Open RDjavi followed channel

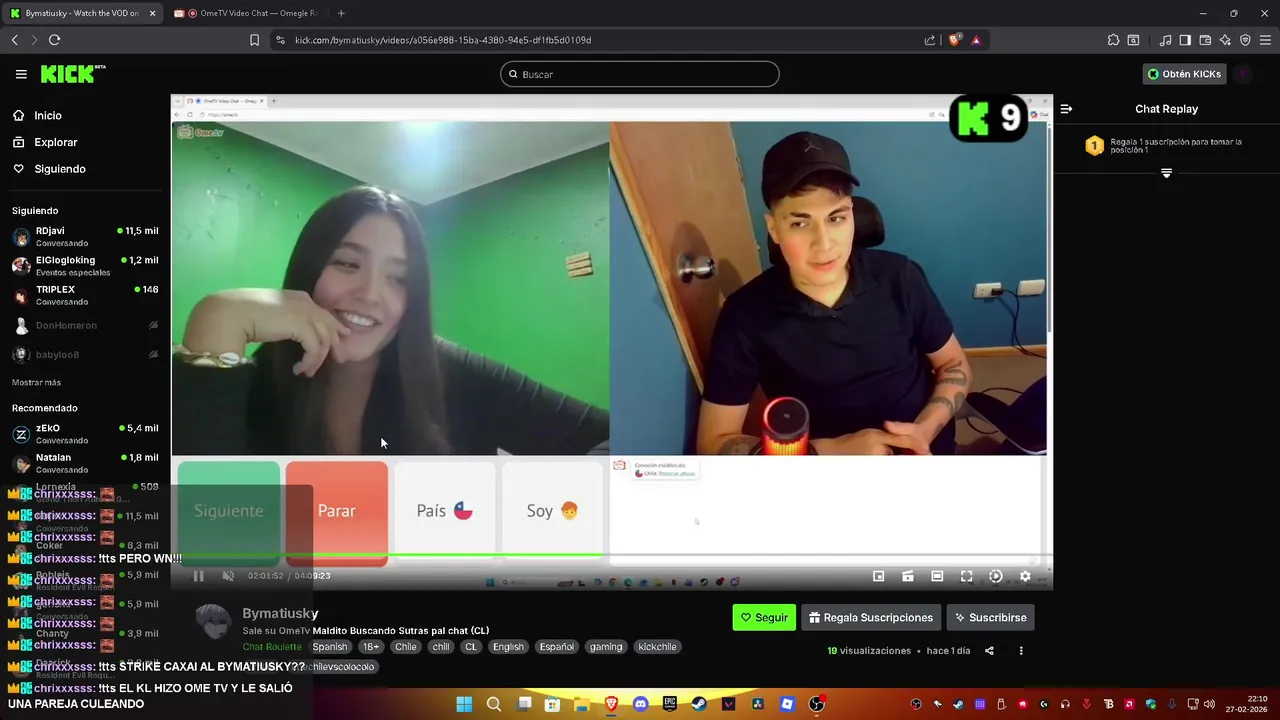tap(84, 237)
